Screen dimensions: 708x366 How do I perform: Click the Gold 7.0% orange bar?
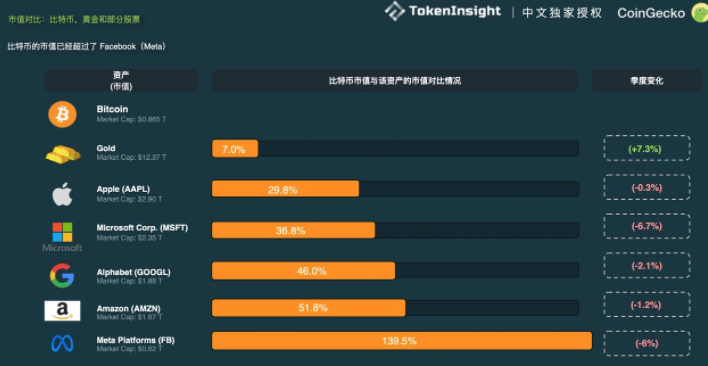(x=235, y=149)
